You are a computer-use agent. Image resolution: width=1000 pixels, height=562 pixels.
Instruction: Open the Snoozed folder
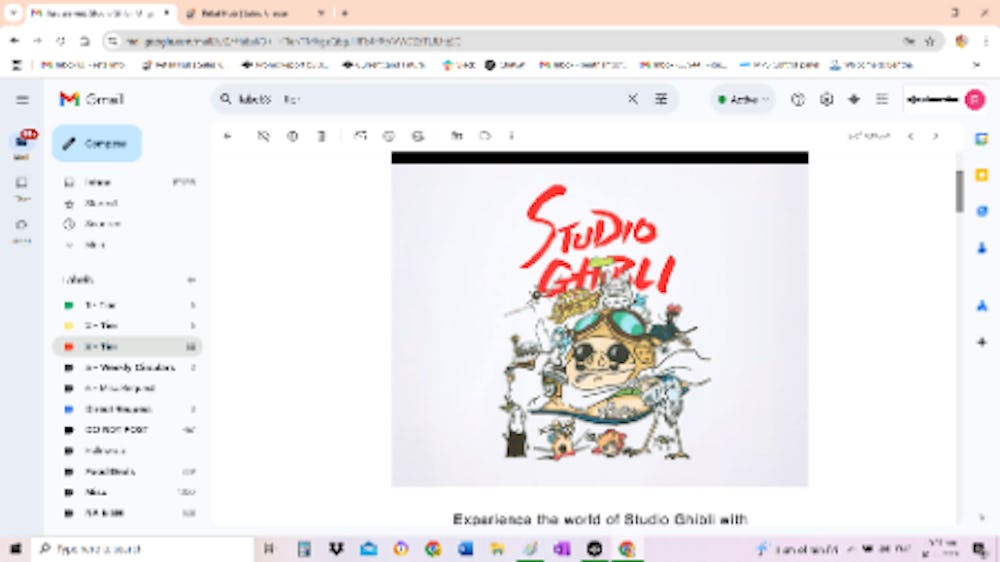[126, 224]
